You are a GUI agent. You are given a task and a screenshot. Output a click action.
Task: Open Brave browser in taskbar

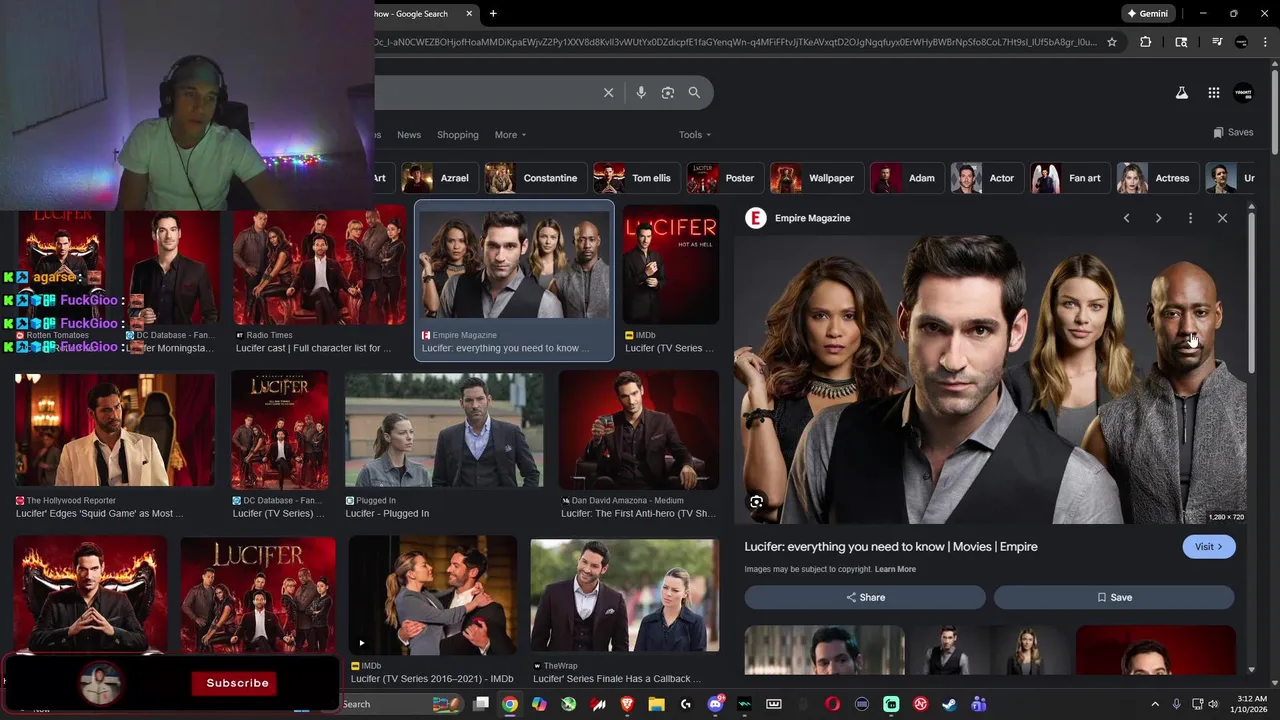click(628, 704)
